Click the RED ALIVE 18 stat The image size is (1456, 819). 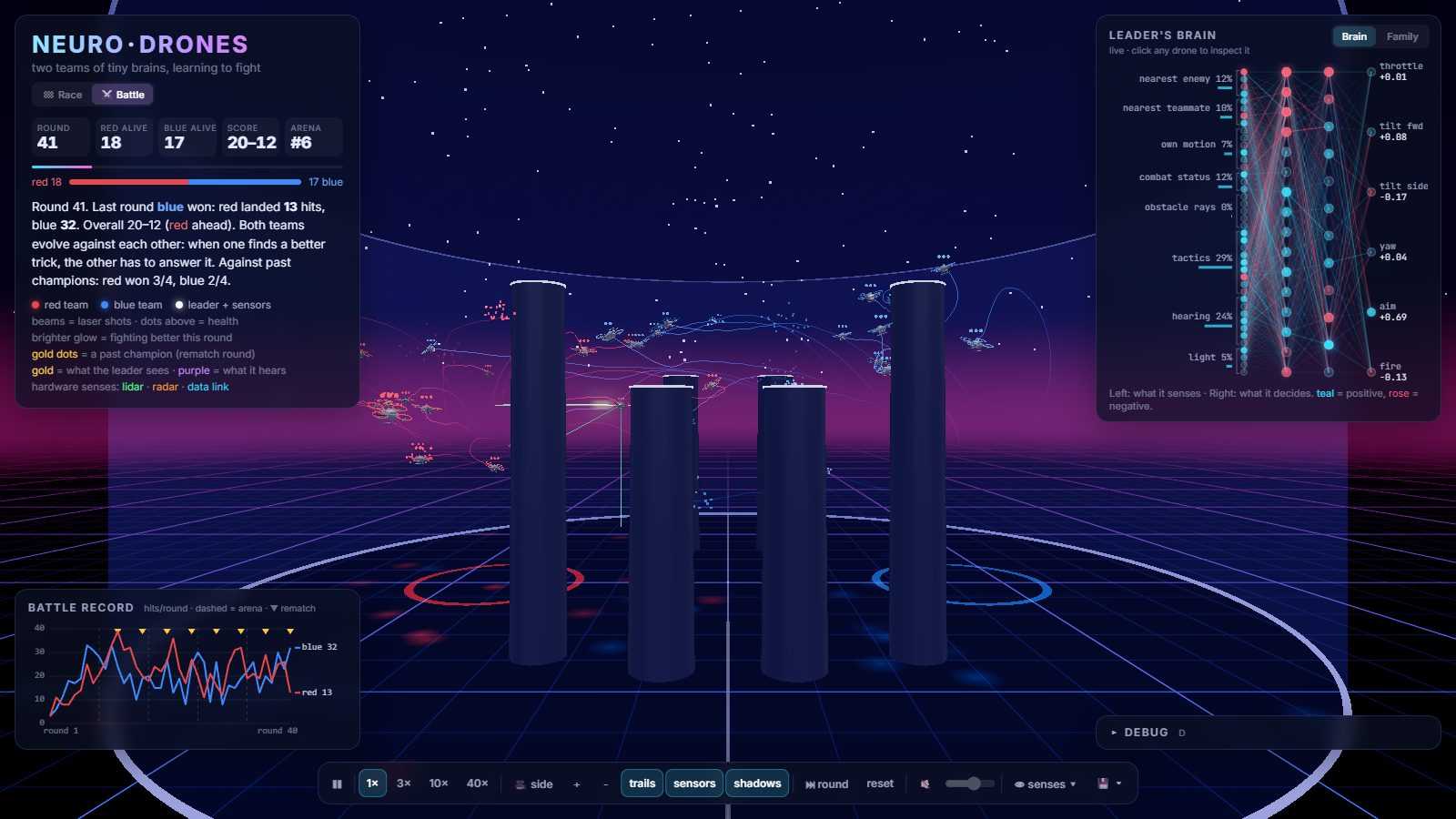pos(124,136)
